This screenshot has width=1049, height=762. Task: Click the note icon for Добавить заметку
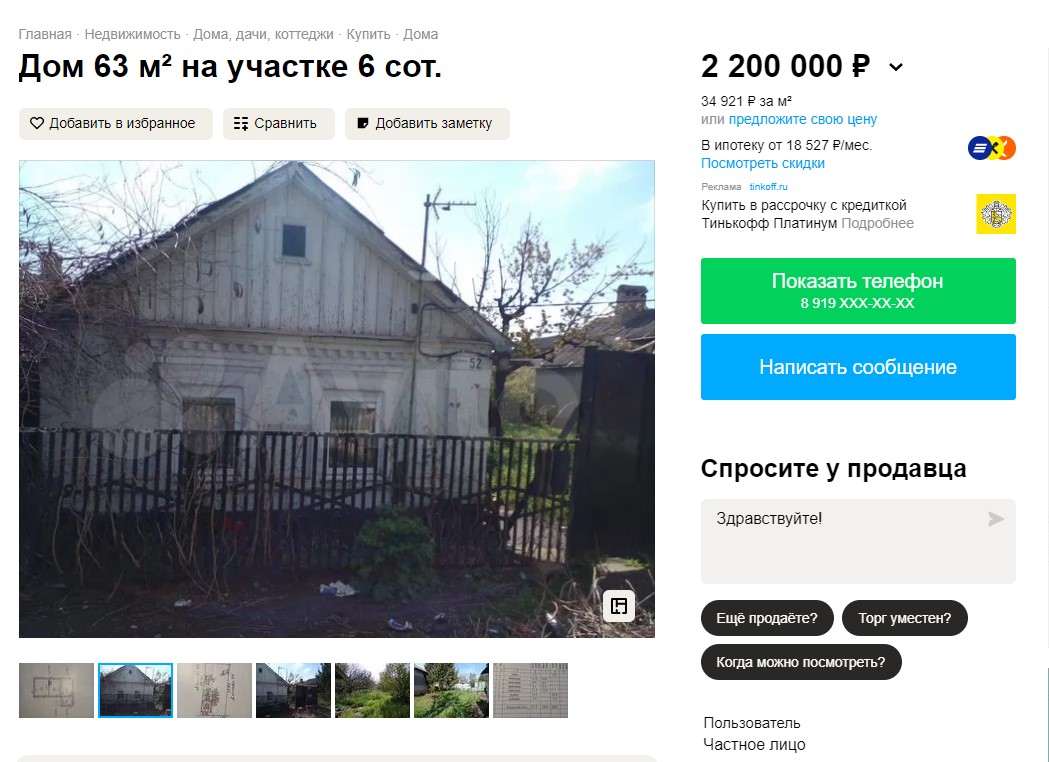[363, 123]
